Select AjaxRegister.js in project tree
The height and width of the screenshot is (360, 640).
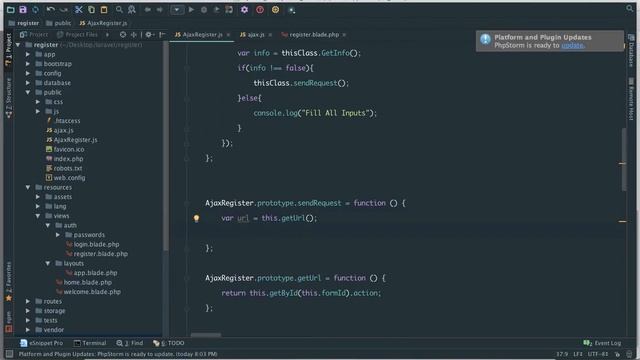71,140
